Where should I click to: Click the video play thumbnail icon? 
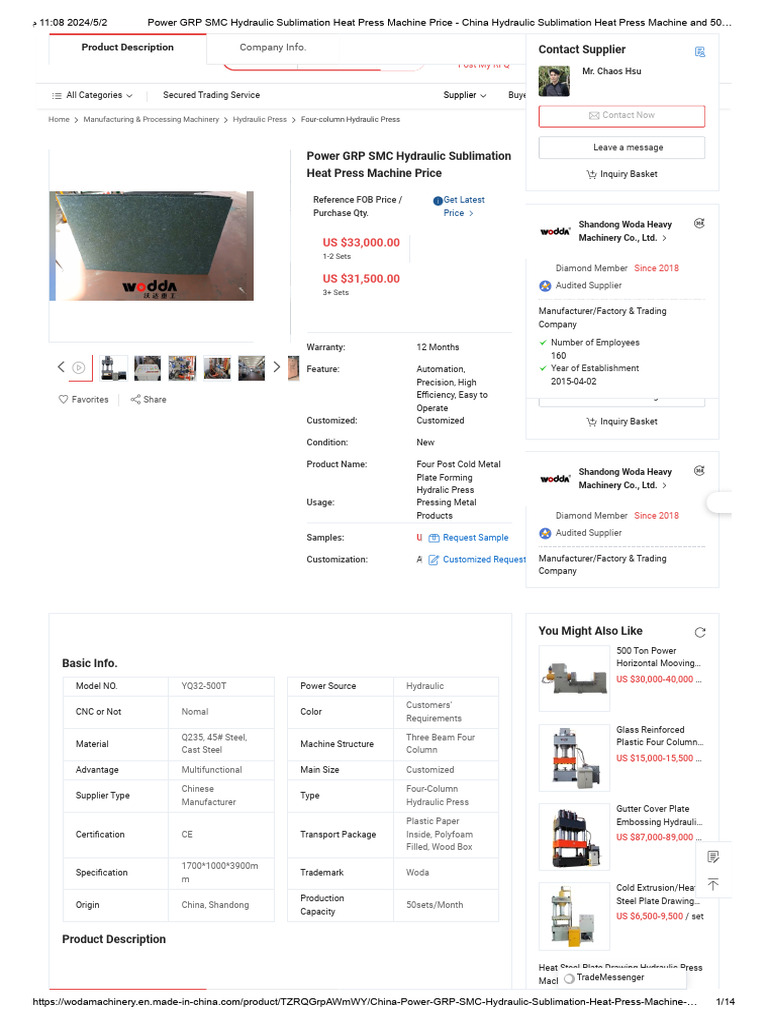(78, 368)
